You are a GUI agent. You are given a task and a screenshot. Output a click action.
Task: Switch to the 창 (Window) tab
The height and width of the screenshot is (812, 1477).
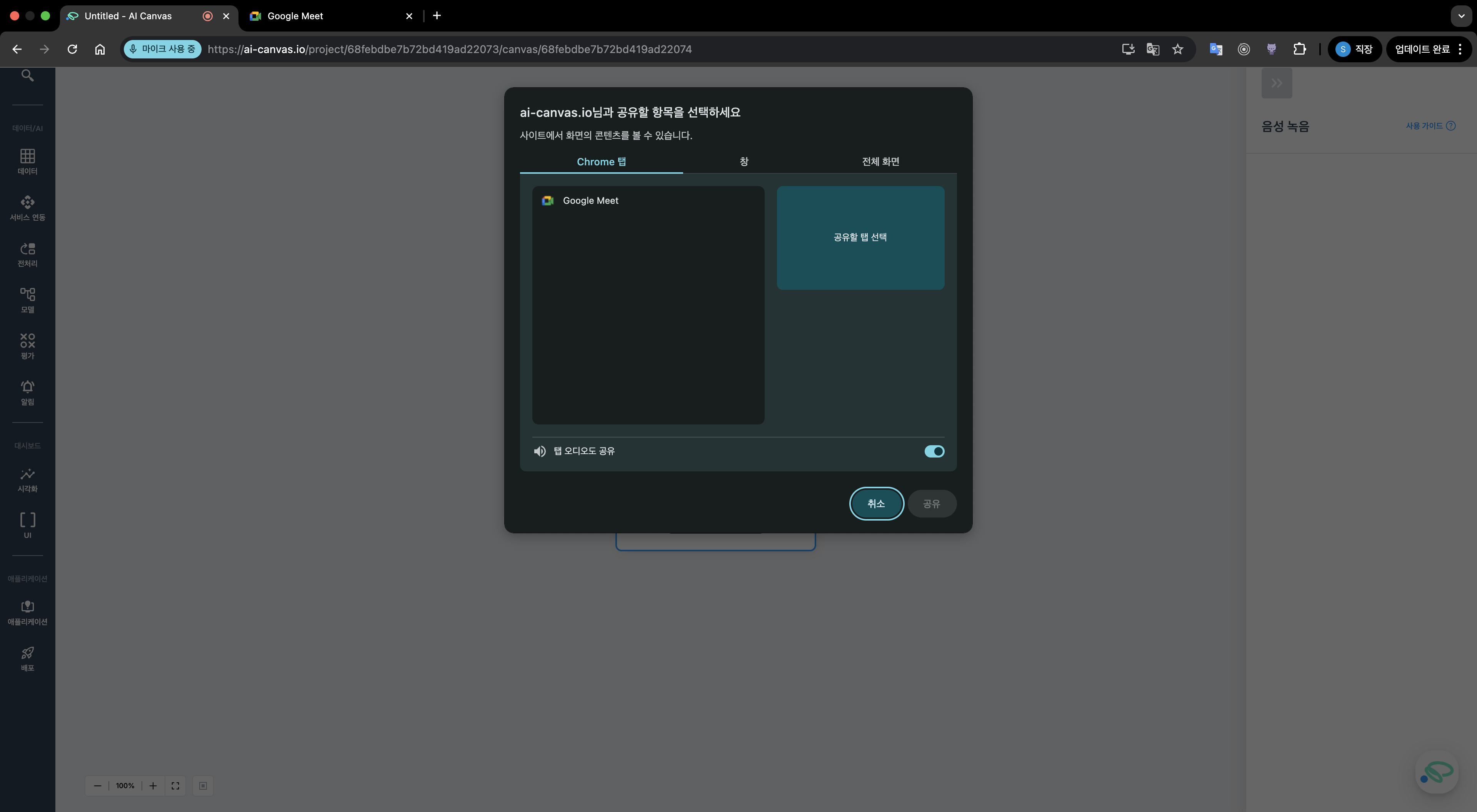tap(744, 161)
